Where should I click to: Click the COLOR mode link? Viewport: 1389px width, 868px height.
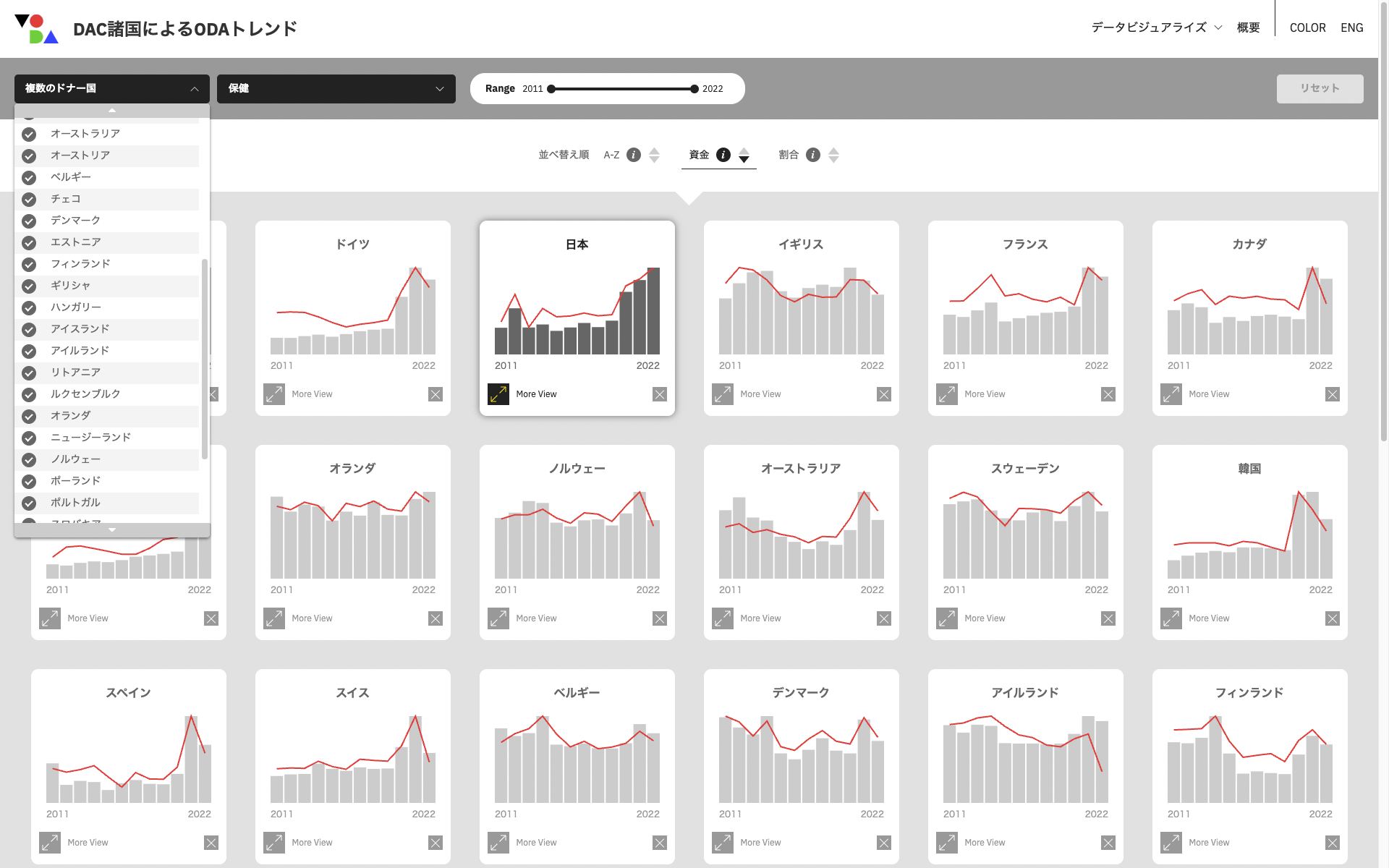(1307, 27)
